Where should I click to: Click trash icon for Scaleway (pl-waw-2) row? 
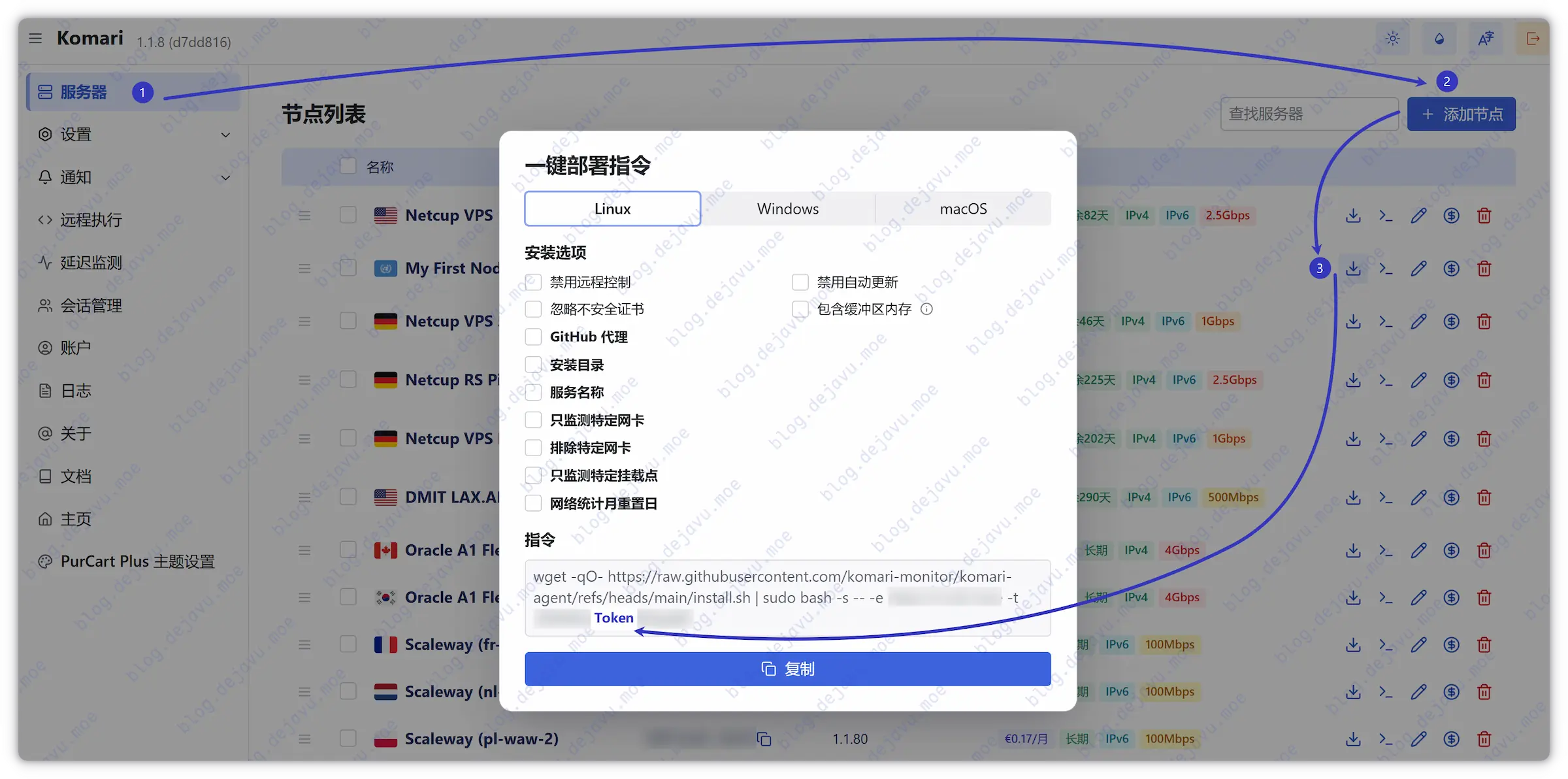pyautogui.click(x=1484, y=739)
